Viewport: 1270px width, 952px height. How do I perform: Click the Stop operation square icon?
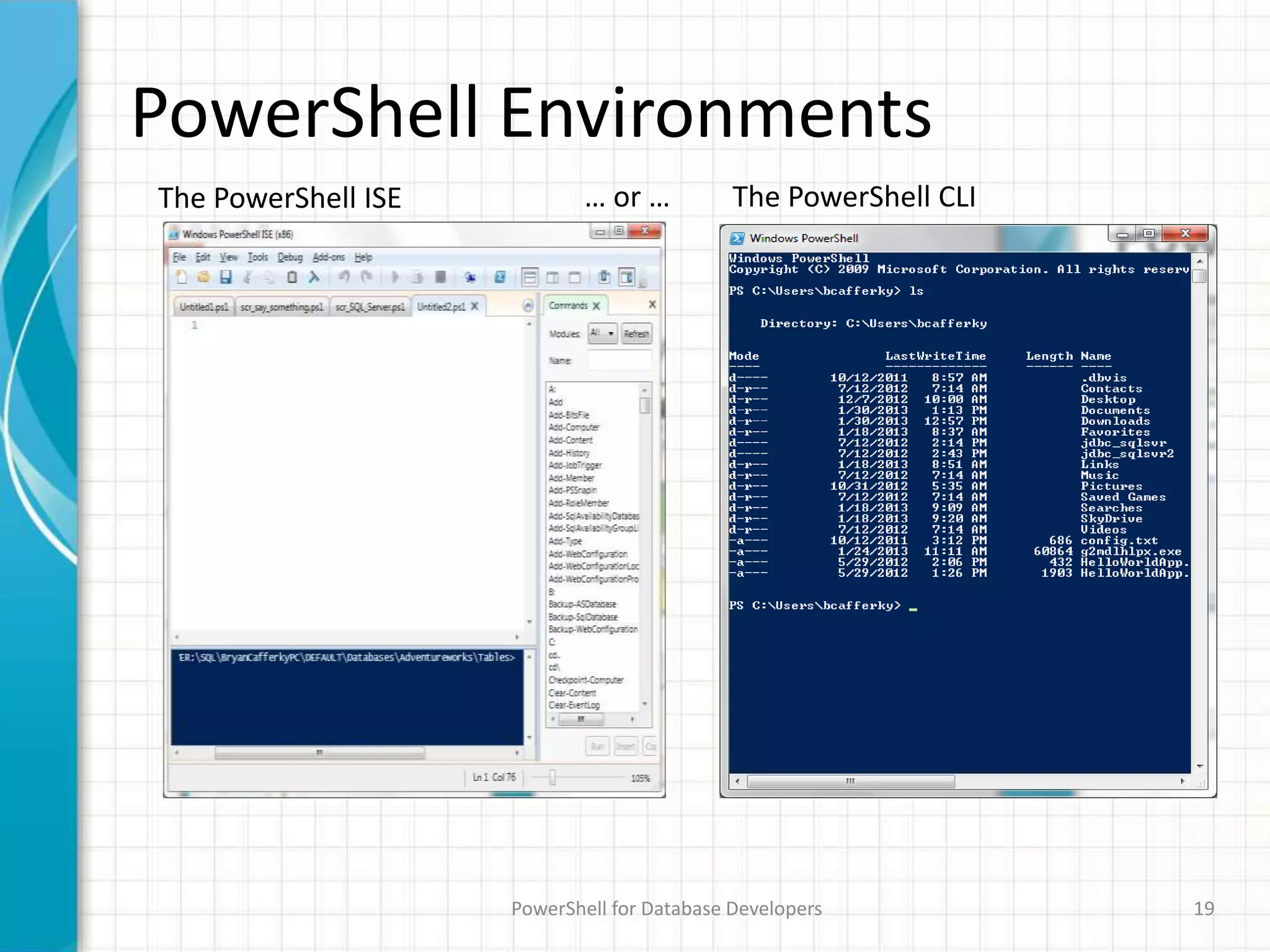[x=440, y=278]
